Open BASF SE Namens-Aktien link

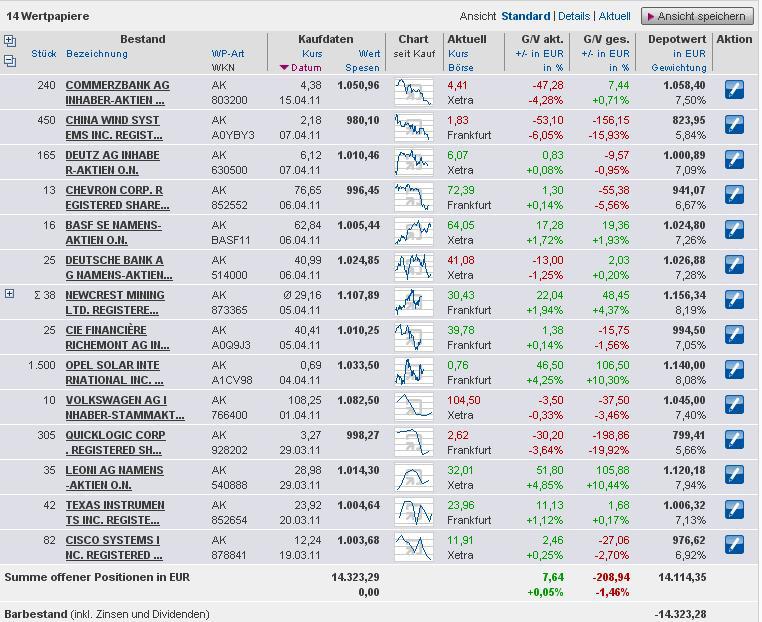[113, 232]
